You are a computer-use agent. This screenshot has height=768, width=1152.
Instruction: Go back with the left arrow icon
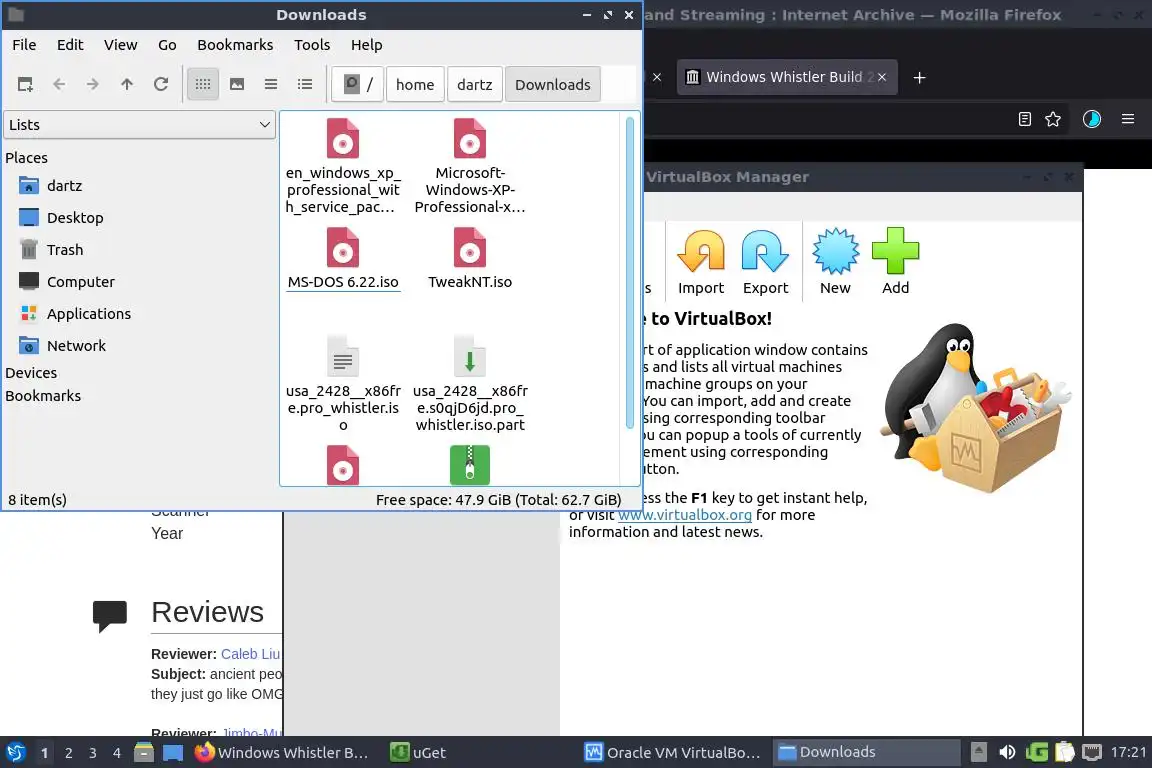(60, 85)
